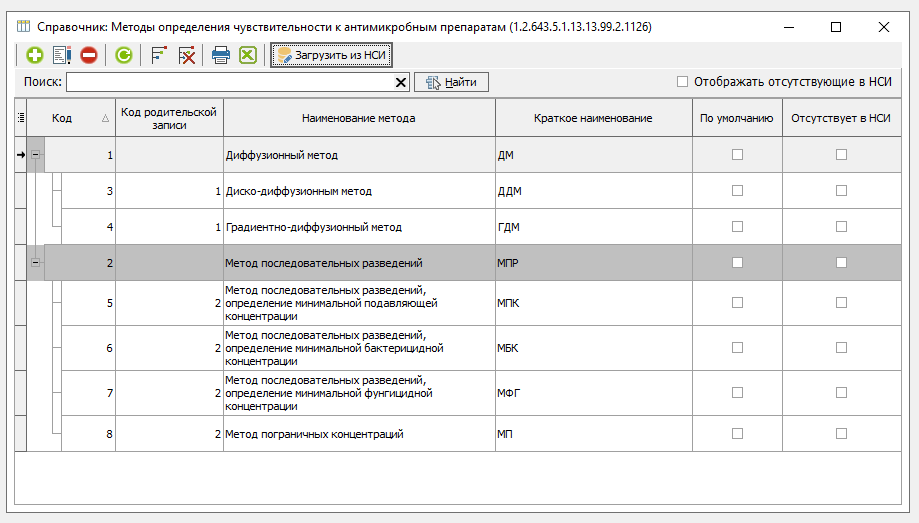This screenshot has height=523, width=919.
Task: Click the filter settings icon
Action: (159, 55)
